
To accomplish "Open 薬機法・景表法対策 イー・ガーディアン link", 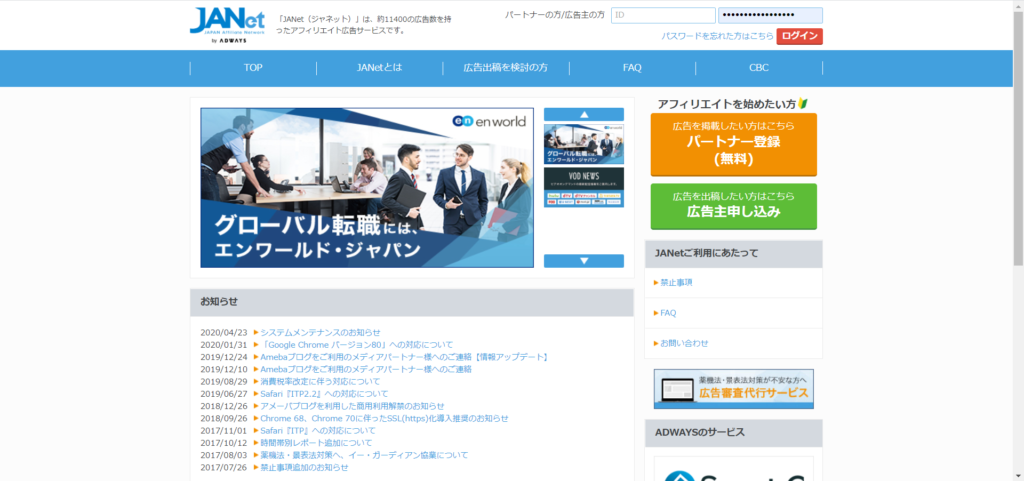I will click(364, 456).
